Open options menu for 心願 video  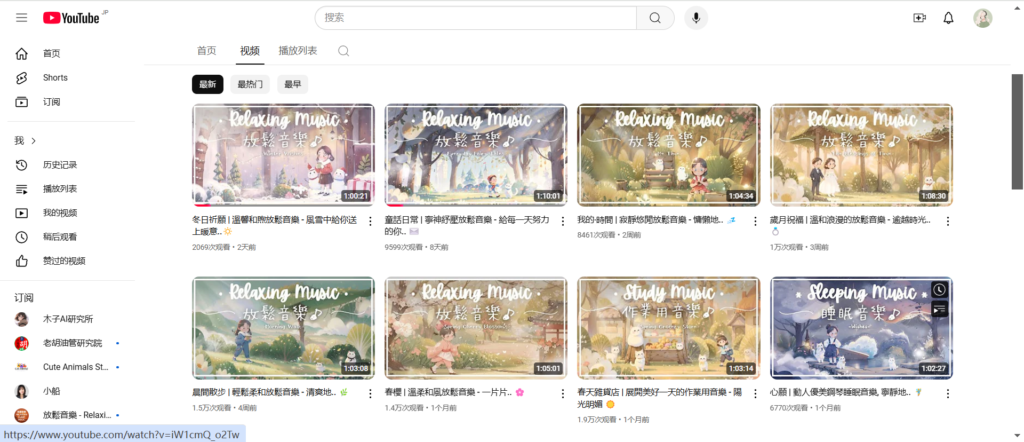[948, 394]
